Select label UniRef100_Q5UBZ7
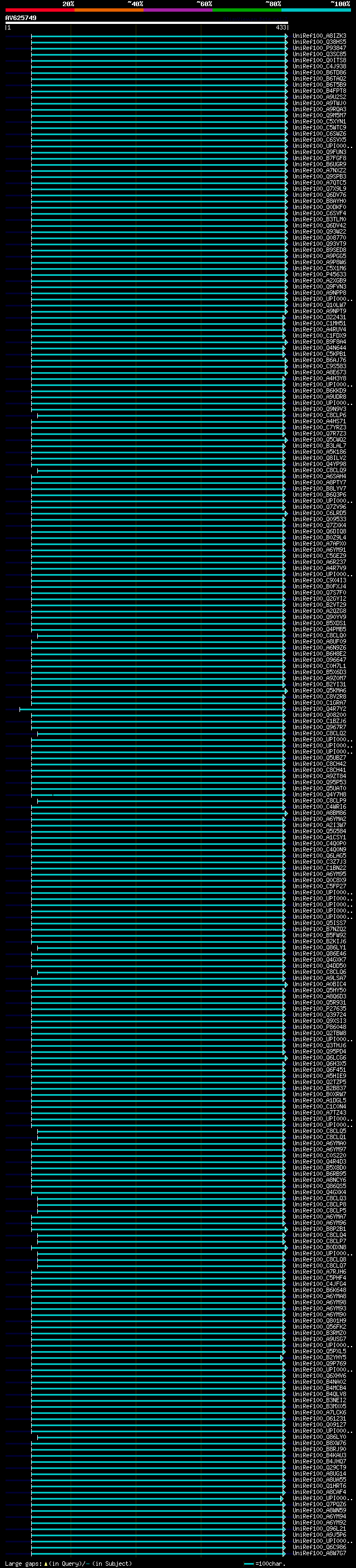 (319, 758)
